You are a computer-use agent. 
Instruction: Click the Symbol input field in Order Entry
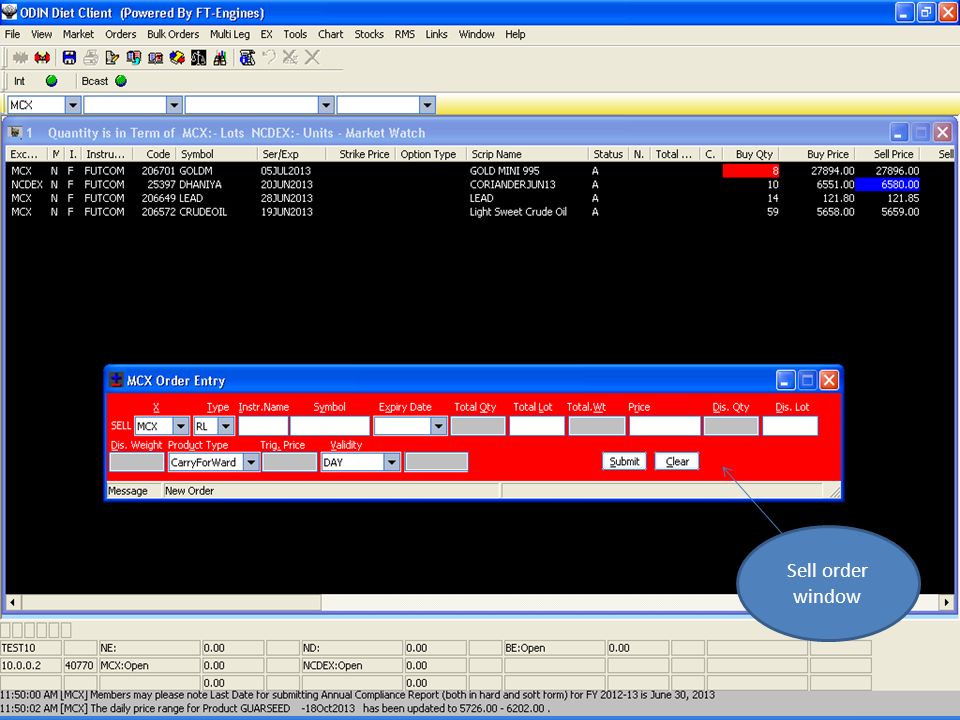point(330,426)
